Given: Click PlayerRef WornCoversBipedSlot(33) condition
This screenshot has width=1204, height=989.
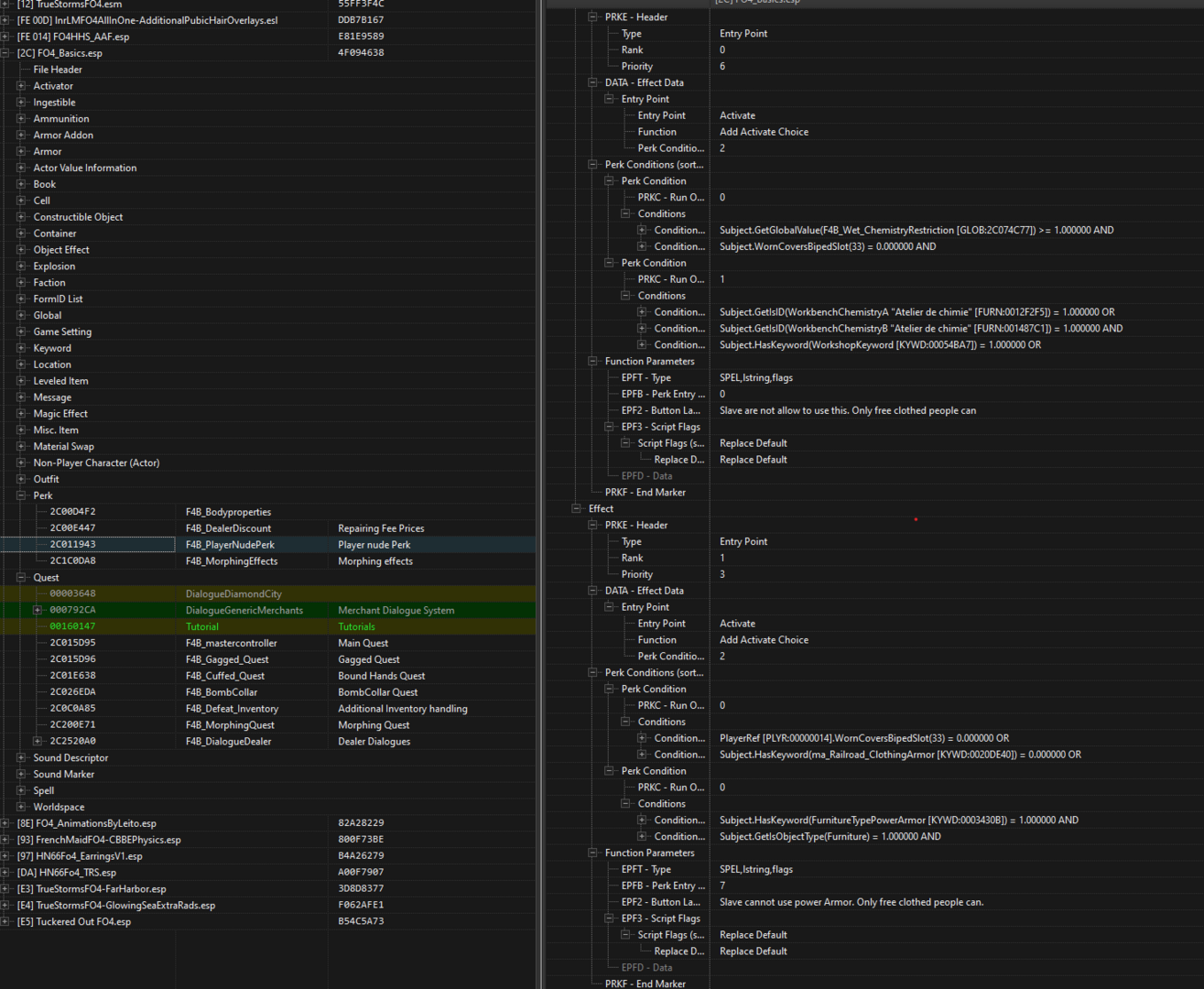Looking at the screenshot, I should coord(864,738).
